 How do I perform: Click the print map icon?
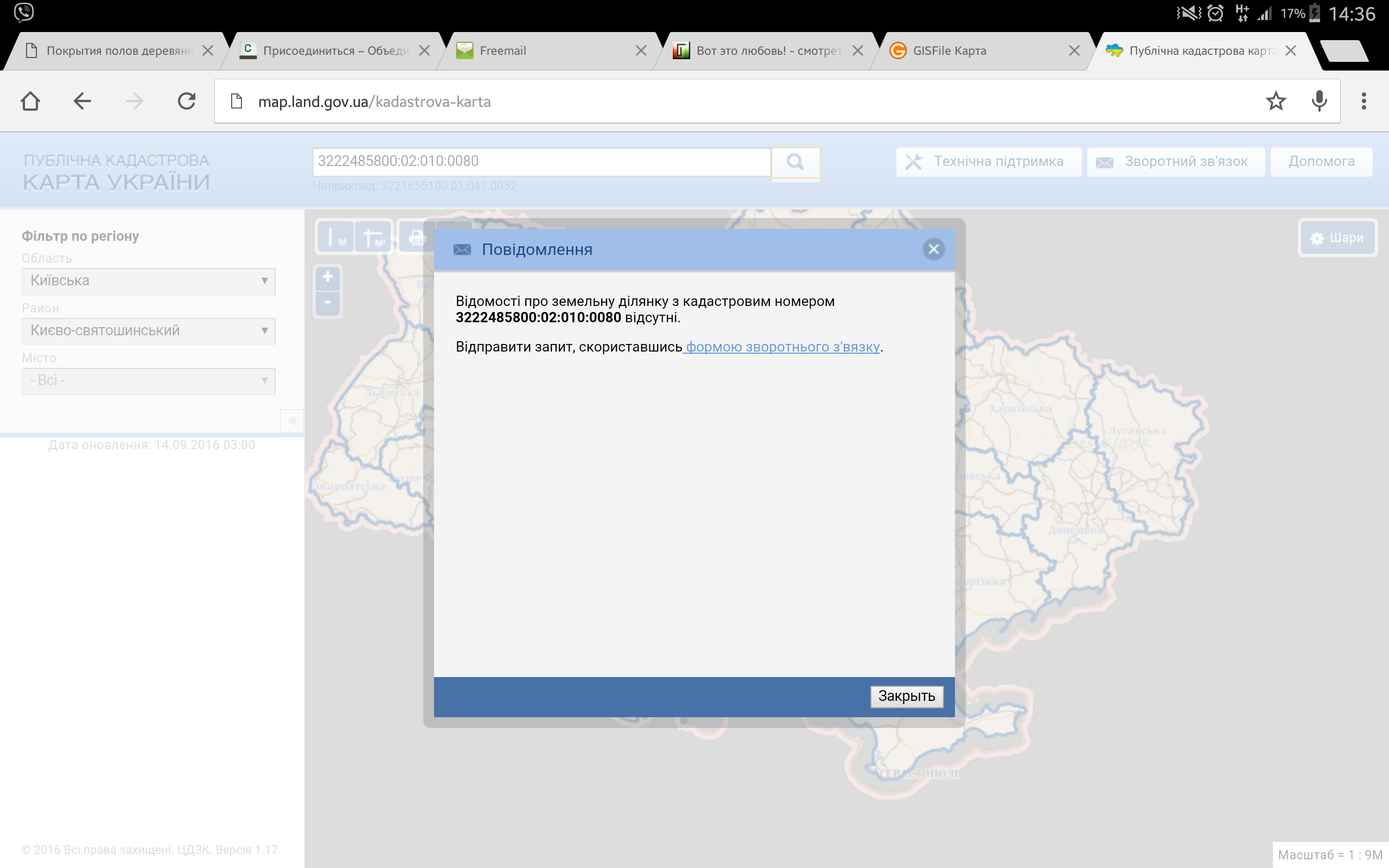pyautogui.click(x=416, y=237)
